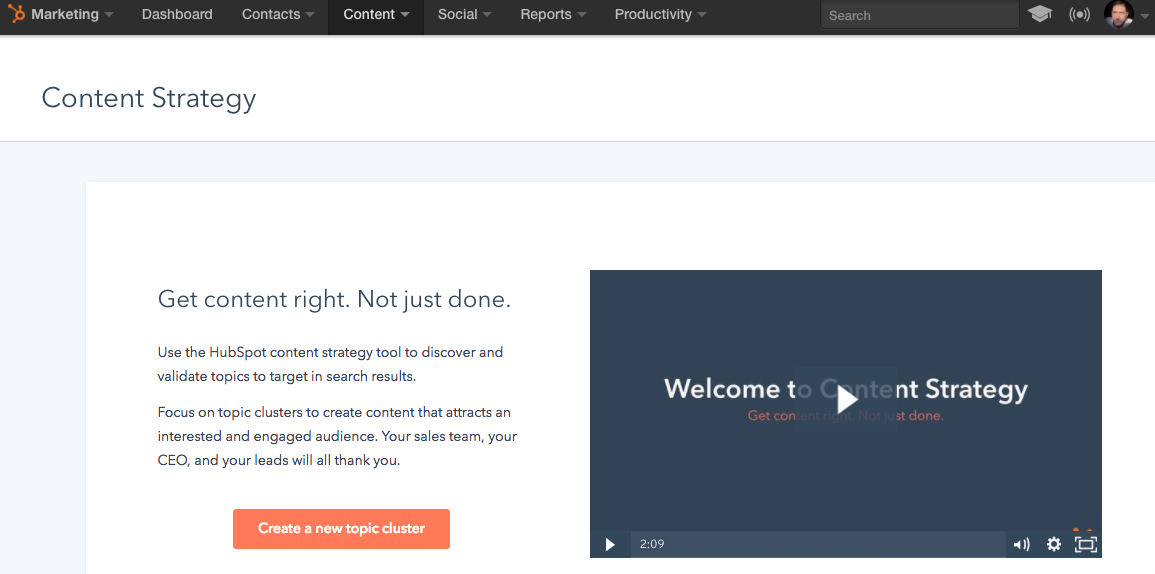Open the Social menu
The width and height of the screenshot is (1155, 574).
464,15
